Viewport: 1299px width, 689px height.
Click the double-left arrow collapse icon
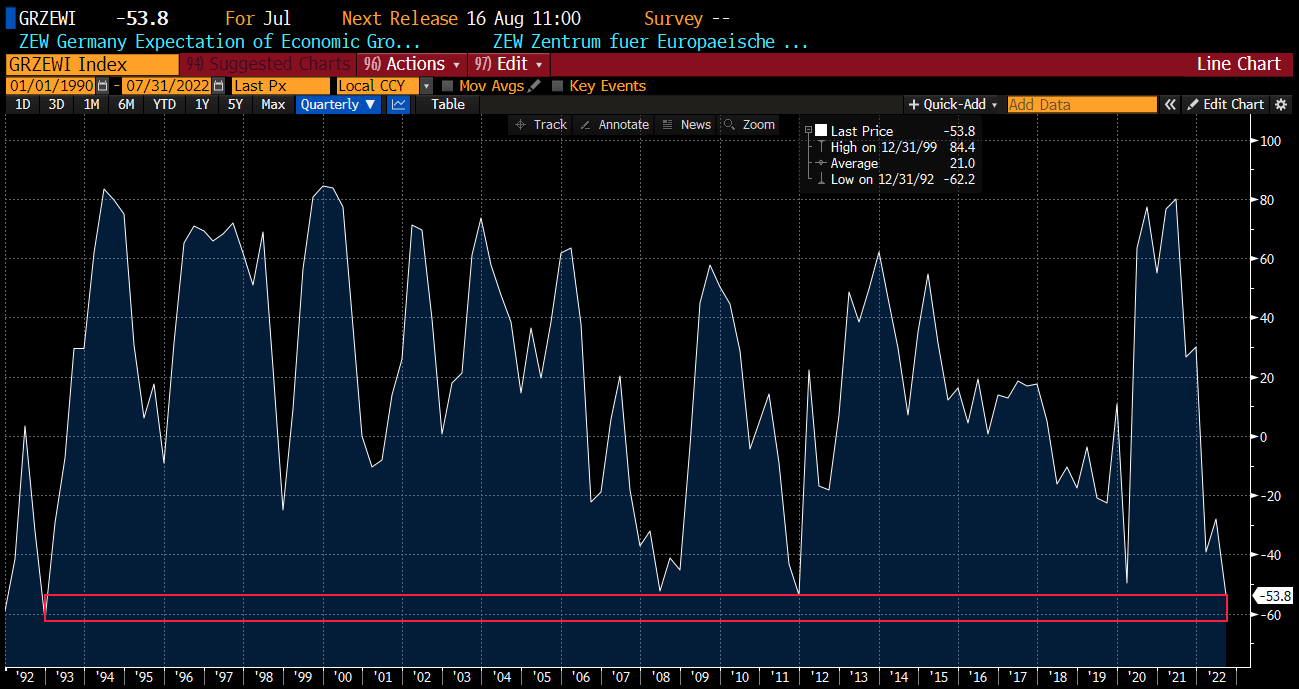pyautogui.click(x=1169, y=104)
